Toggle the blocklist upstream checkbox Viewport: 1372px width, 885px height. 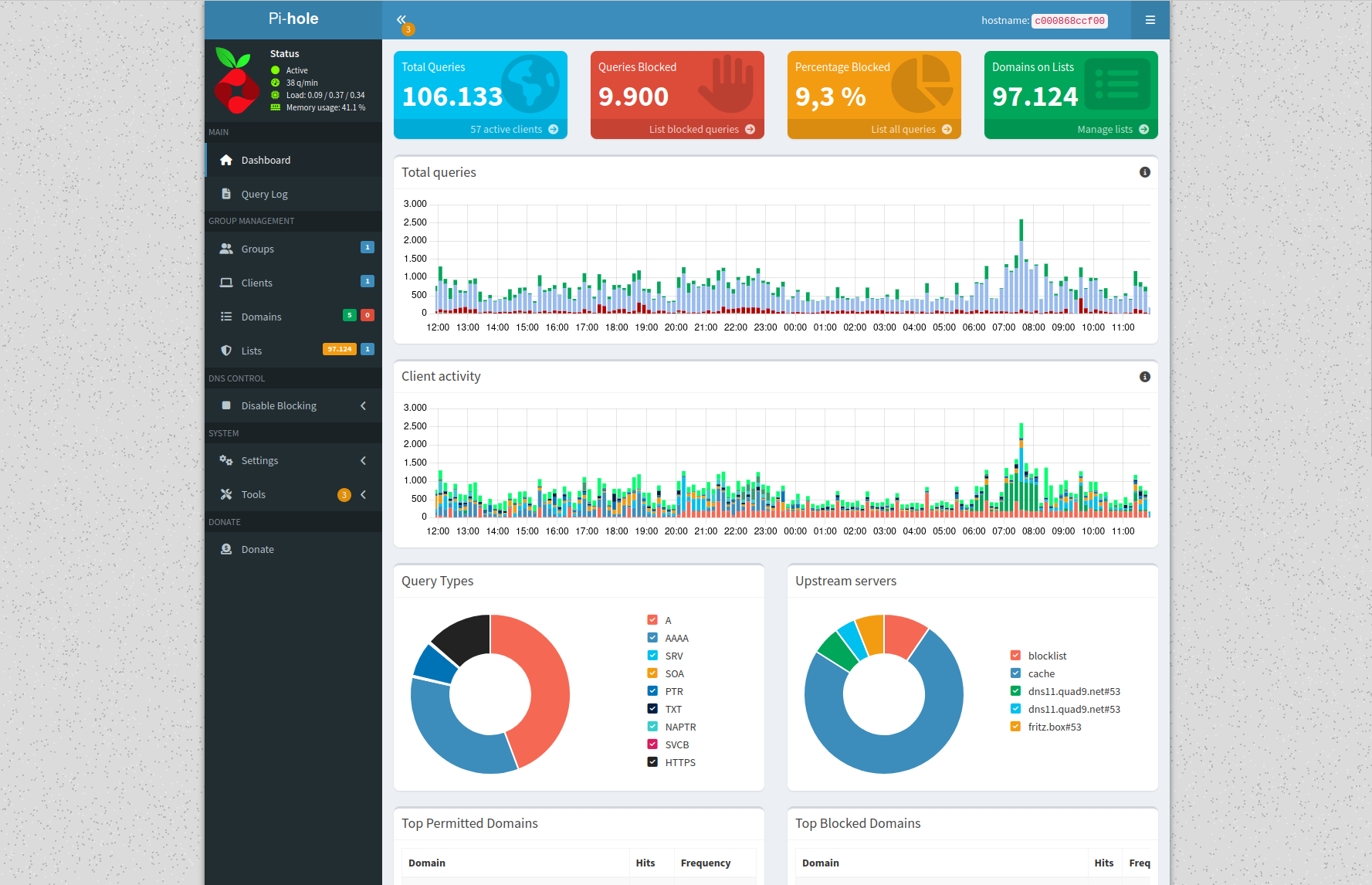(1015, 656)
